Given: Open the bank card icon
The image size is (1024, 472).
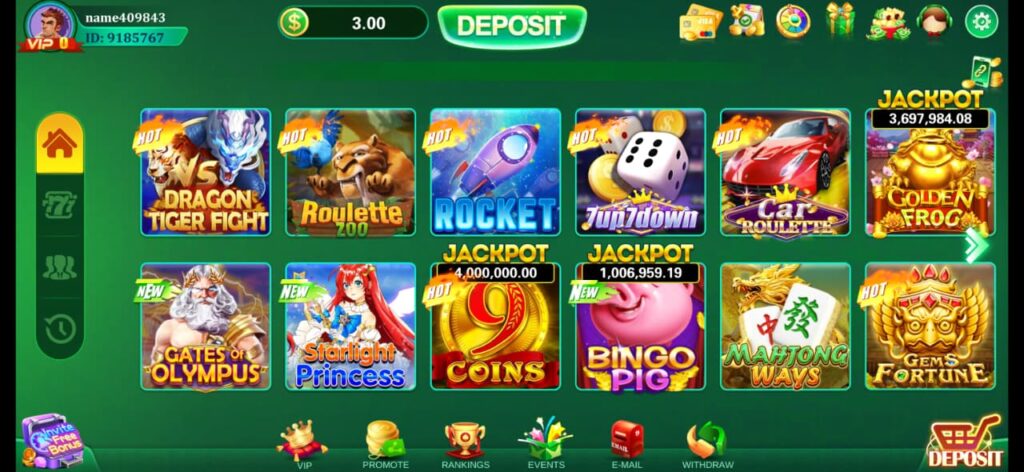Looking at the screenshot, I should tap(700, 22).
